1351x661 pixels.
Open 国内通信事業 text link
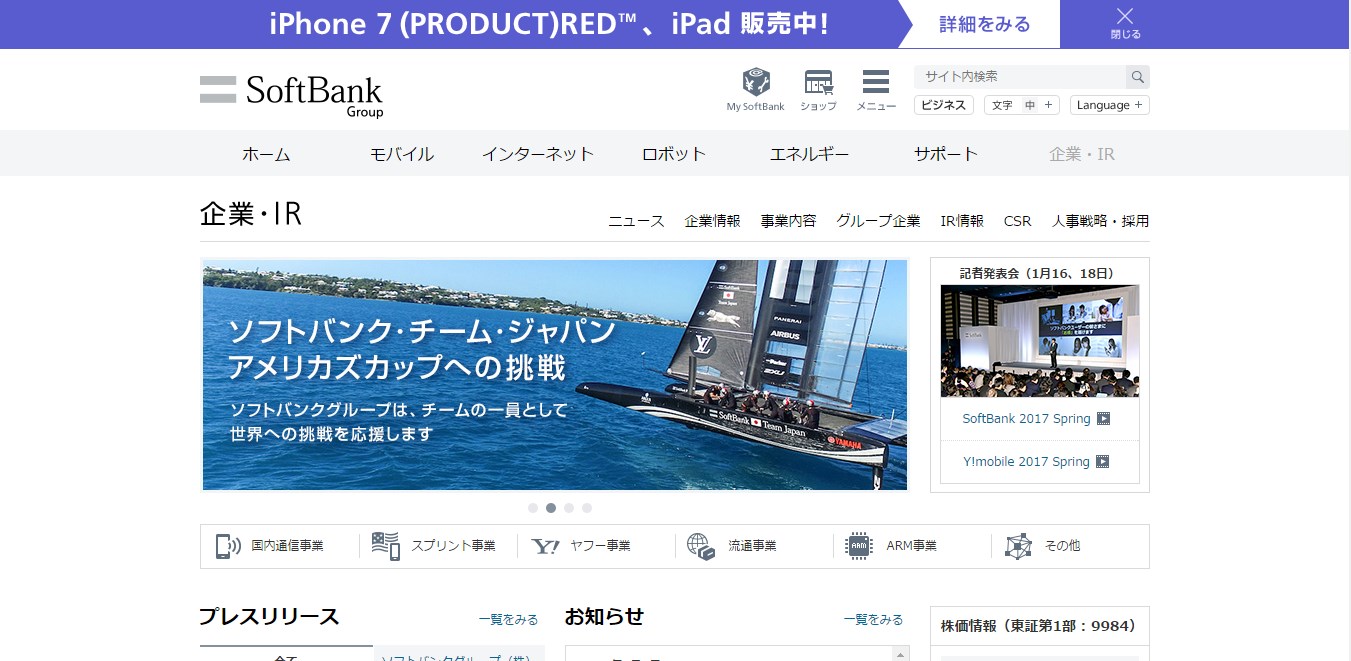pyautogui.click(x=288, y=546)
